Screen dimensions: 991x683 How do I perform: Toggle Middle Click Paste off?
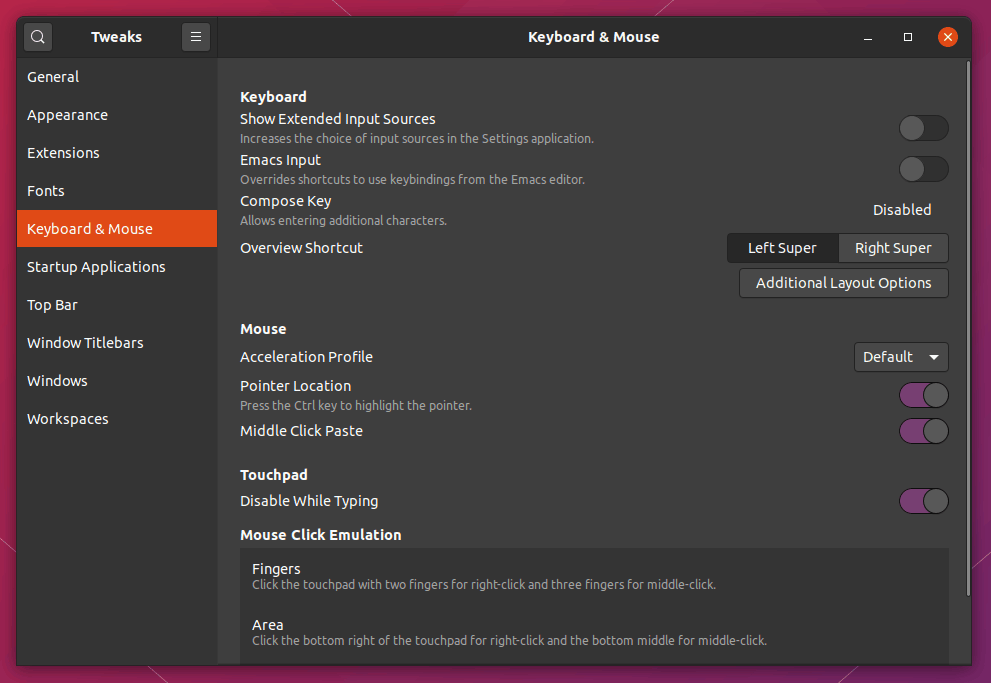pyautogui.click(x=923, y=431)
